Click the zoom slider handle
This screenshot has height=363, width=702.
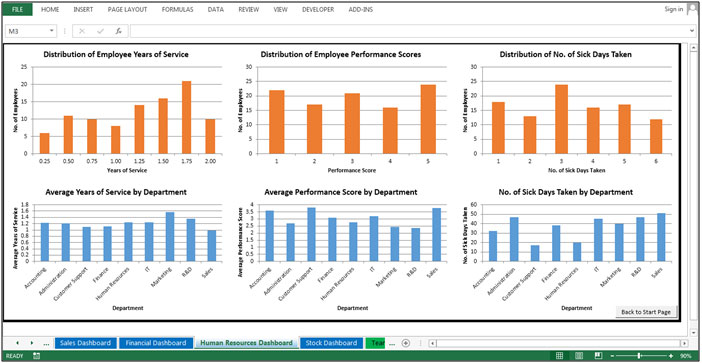tap(638, 355)
